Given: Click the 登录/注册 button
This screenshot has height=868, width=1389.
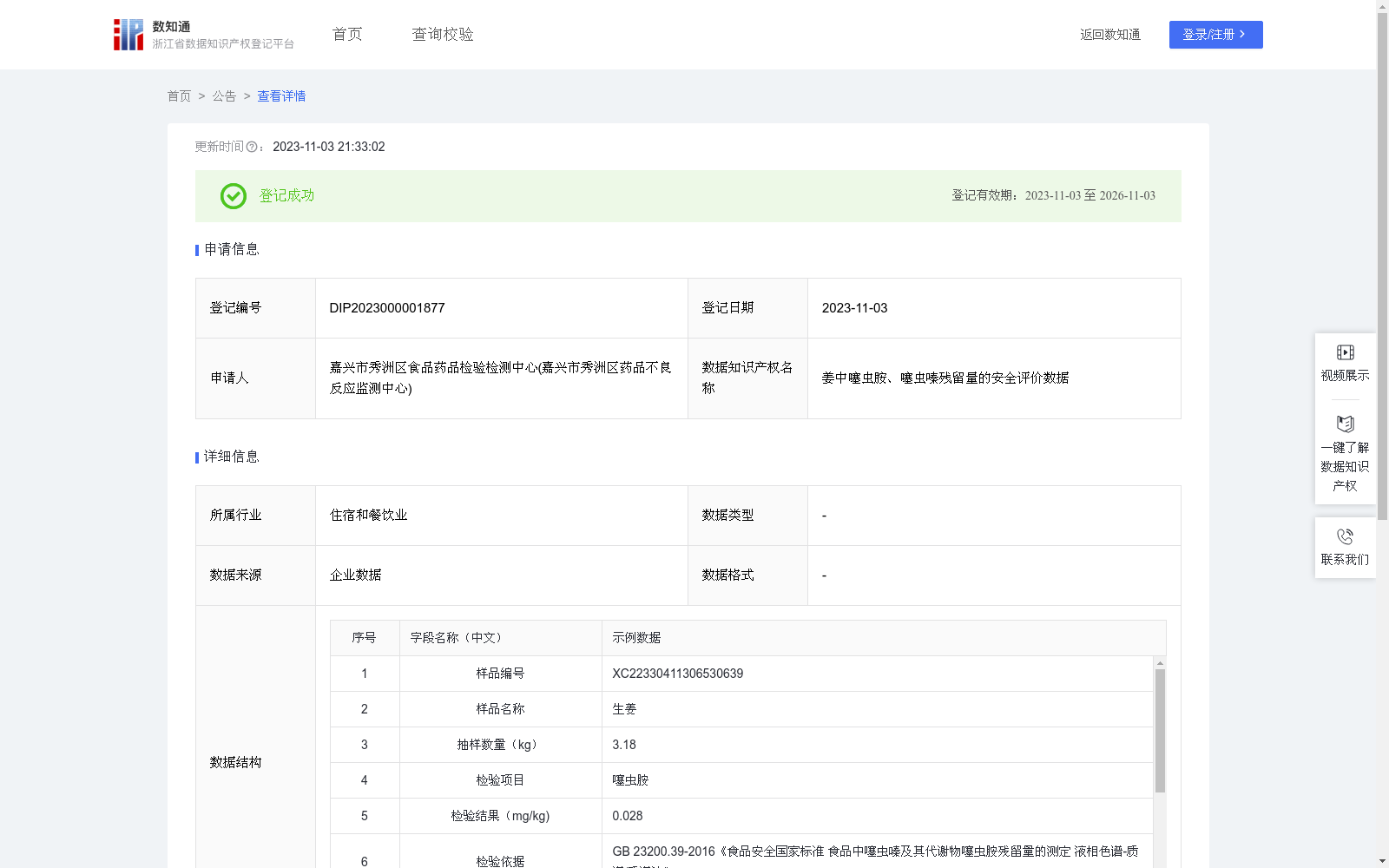Looking at the screenshot, I should (1215, 35).
